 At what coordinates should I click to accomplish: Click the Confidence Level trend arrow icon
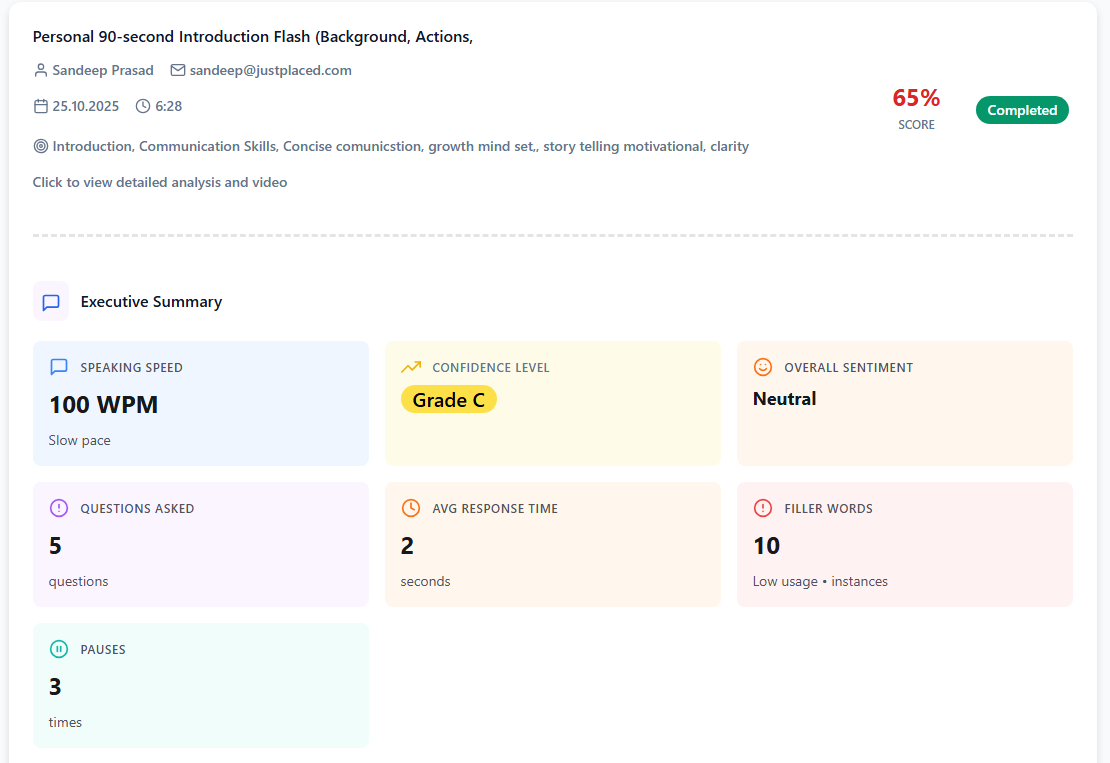click(411, 367)
